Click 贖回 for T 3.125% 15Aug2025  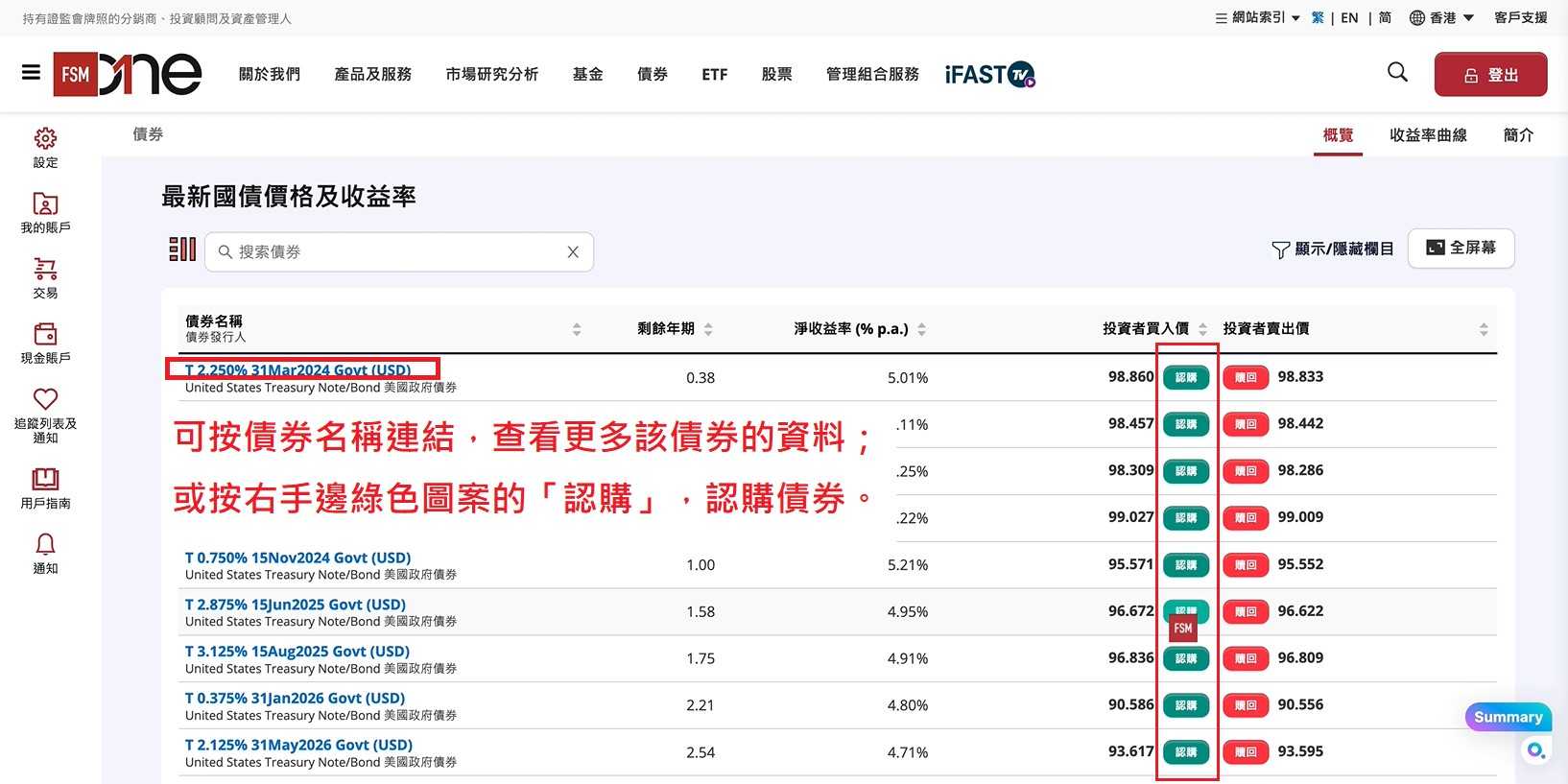point(1246,658)
